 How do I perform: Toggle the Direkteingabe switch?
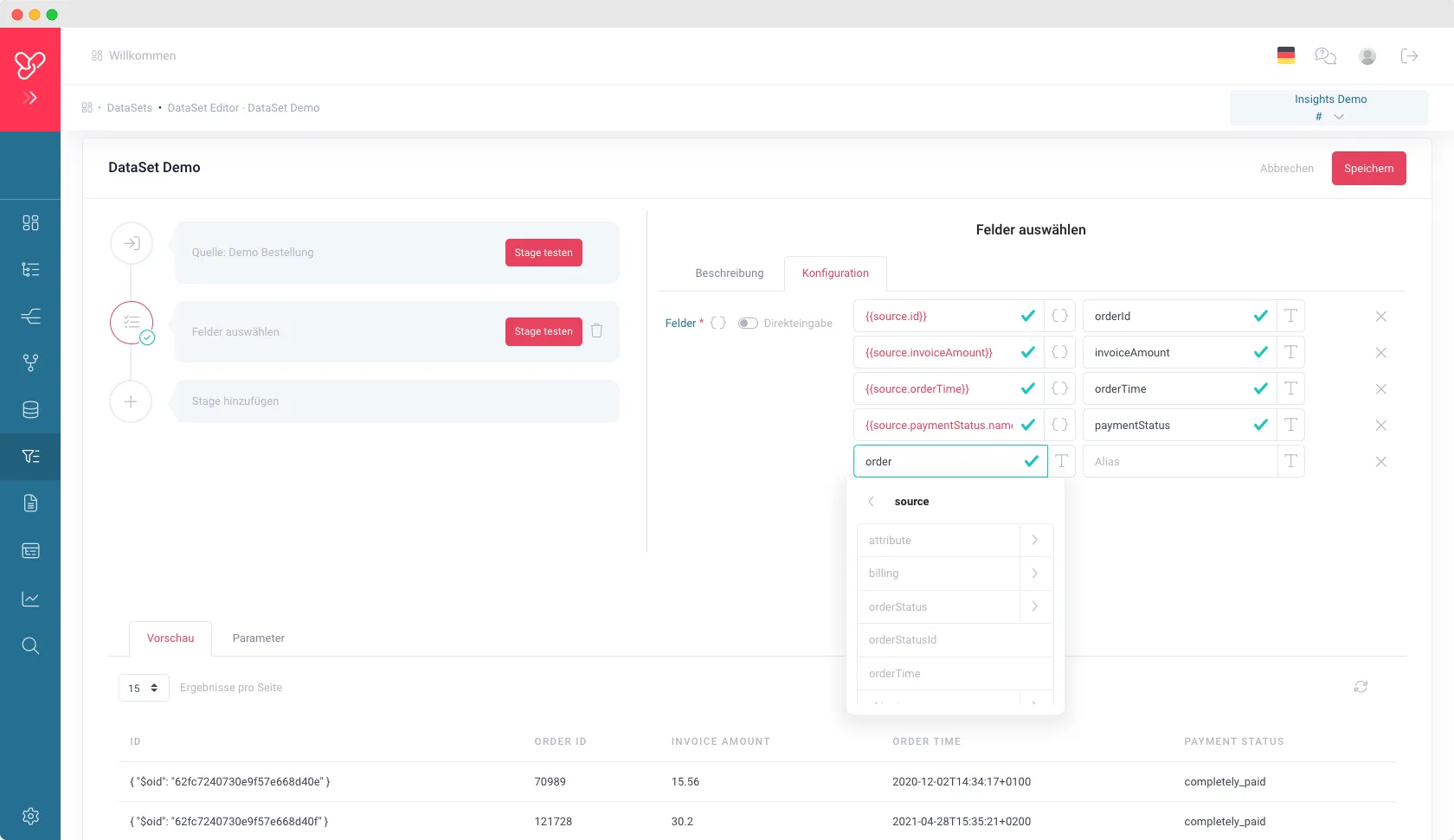pyautogui.click(x=748, y=324)
